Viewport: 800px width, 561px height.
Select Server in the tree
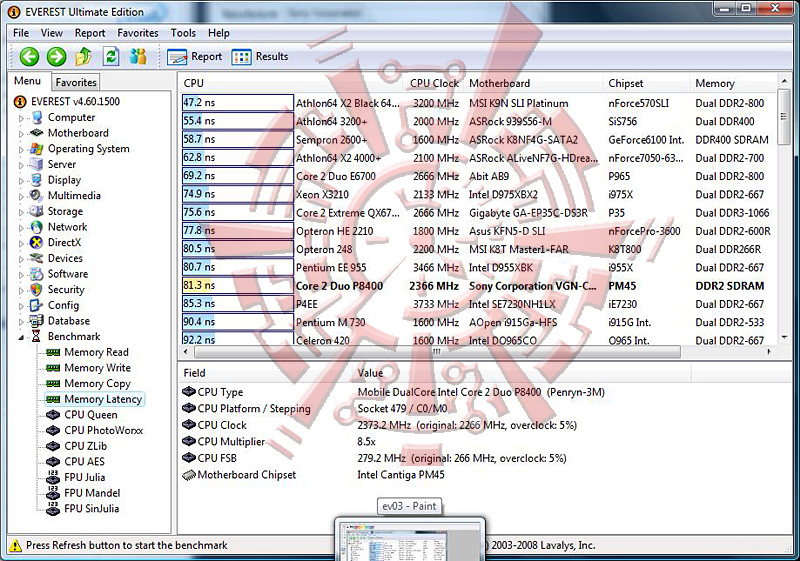pos(62,164)
